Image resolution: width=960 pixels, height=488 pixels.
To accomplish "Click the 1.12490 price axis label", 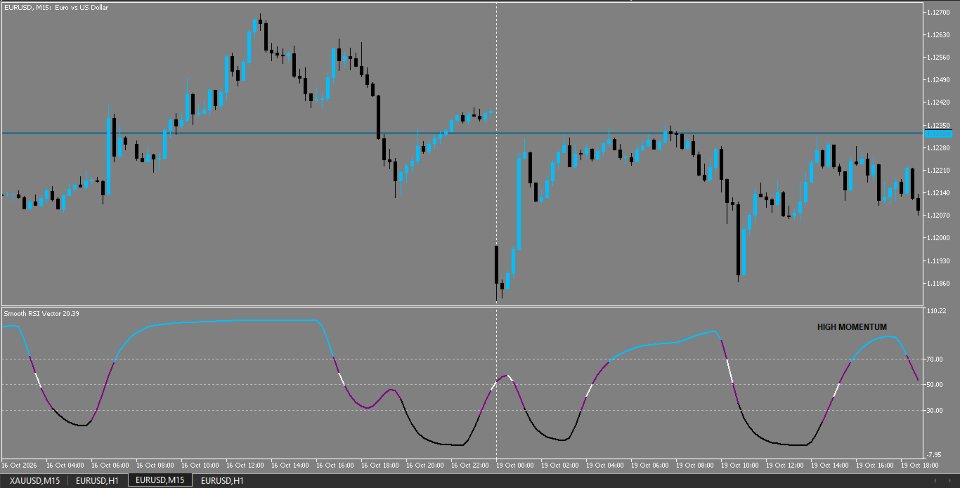I will [x=939, y=80].
